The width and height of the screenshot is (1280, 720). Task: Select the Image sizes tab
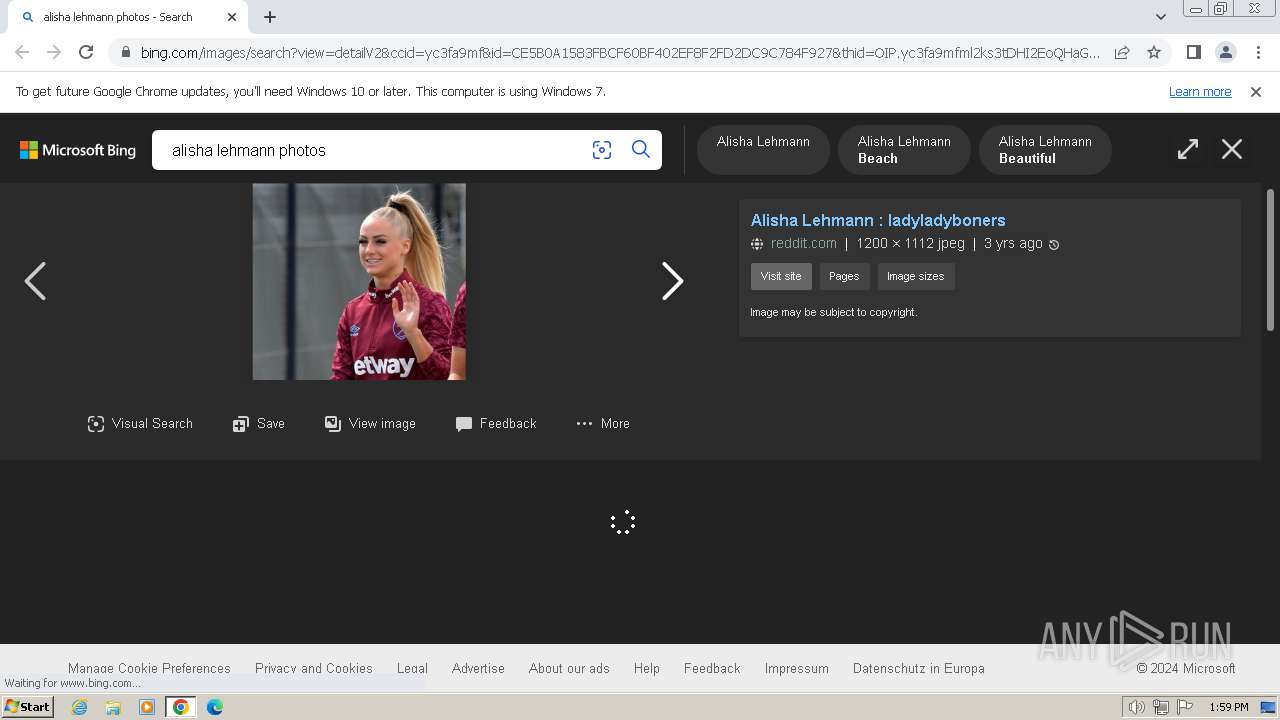(x=916, y=276)
